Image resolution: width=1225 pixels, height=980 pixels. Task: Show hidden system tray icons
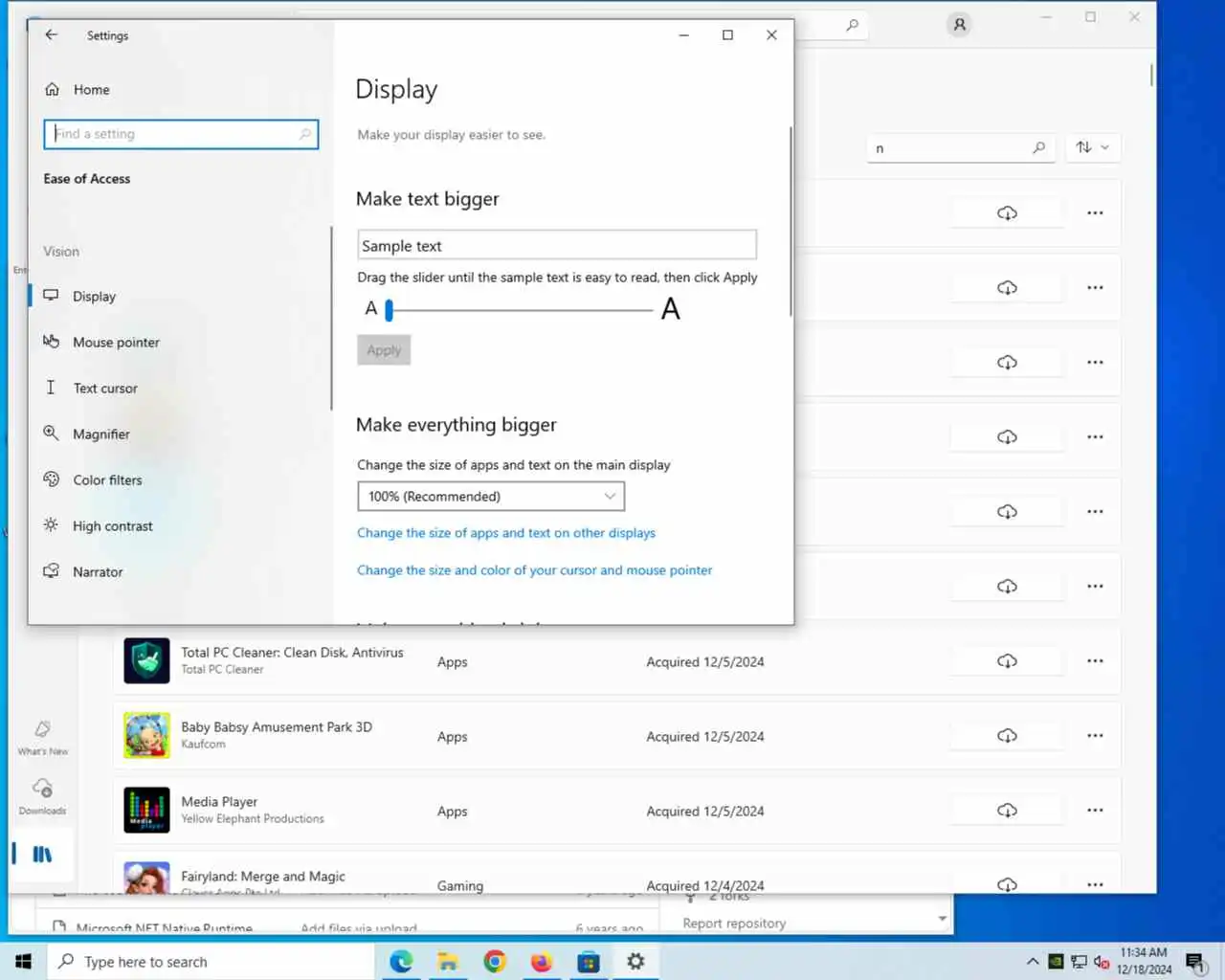[x=1033, y=962]
